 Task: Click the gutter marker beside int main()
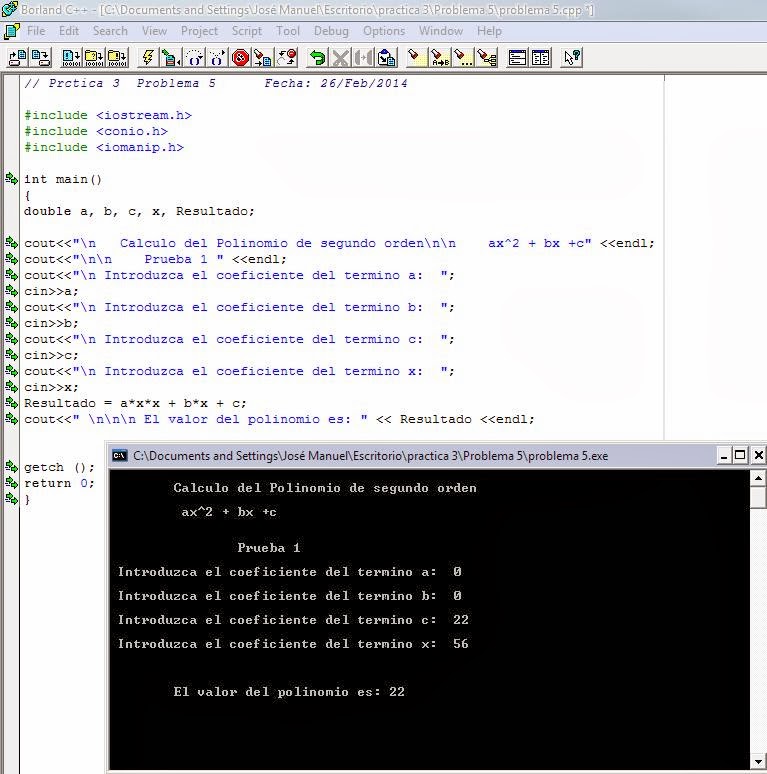coord(11,178)
